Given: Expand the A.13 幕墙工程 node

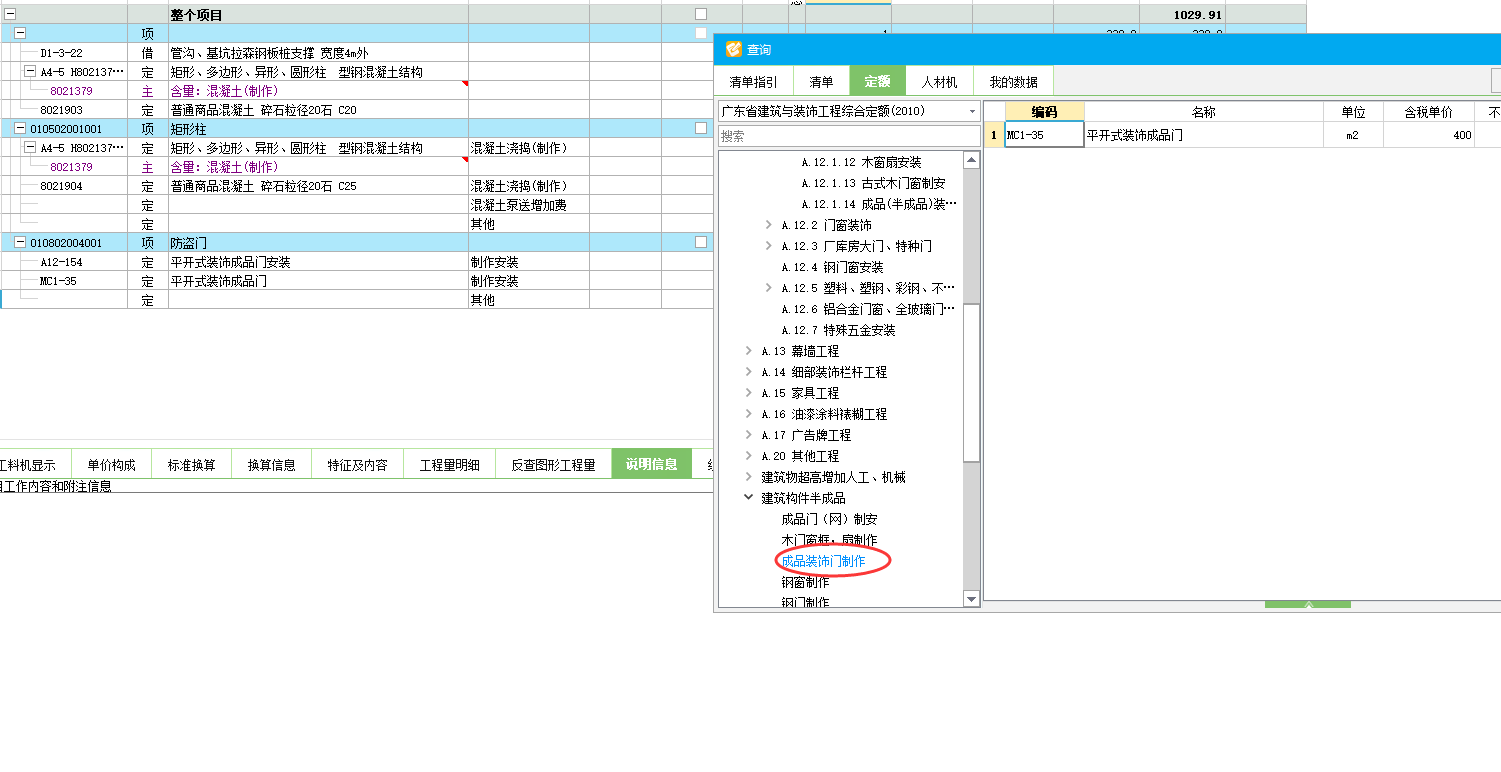Looking at the screenshot, I should coord(748,351).
